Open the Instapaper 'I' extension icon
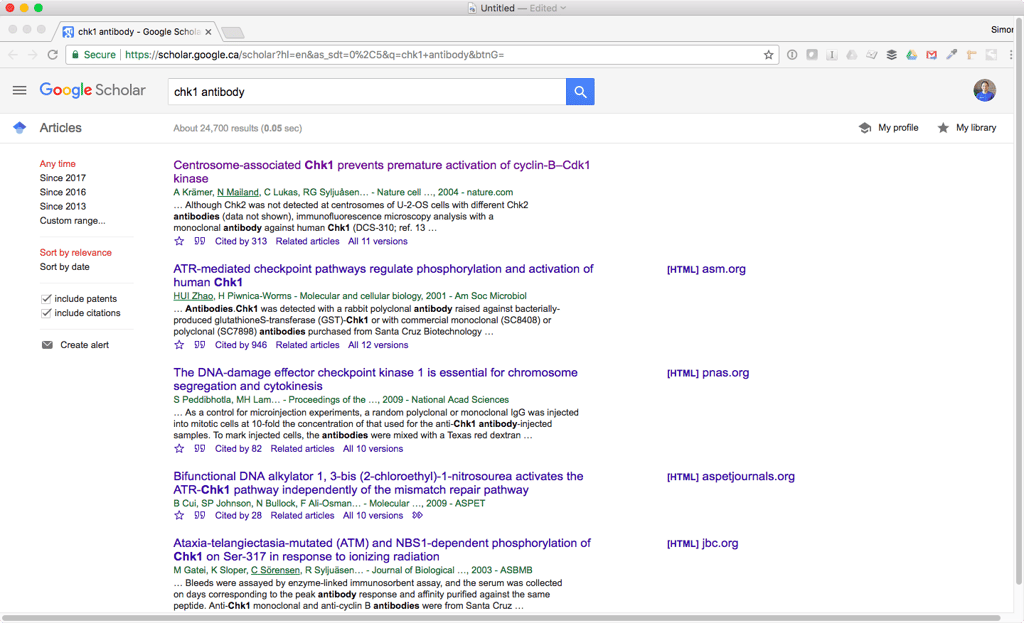 (x=831, y=55)
